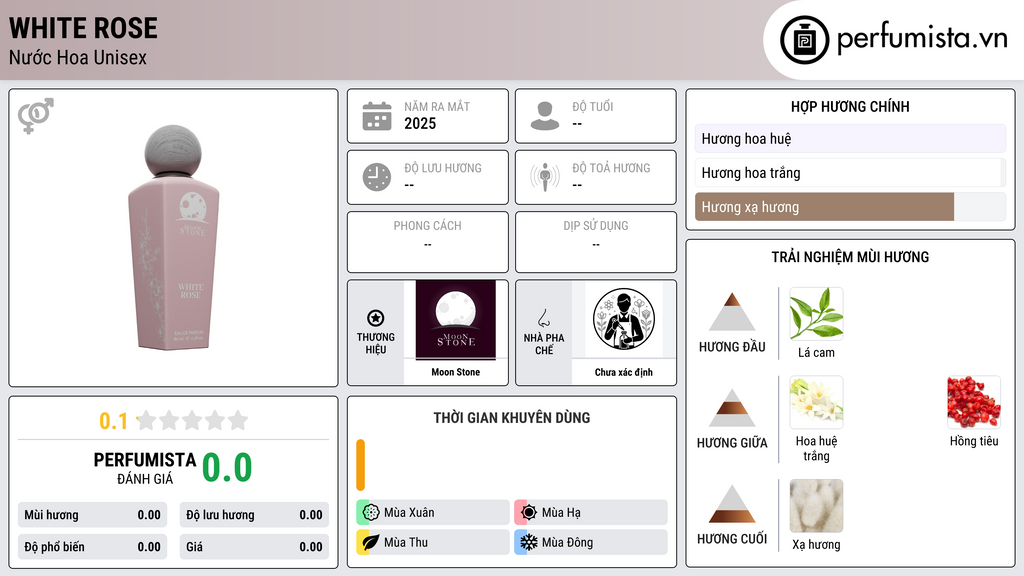This screenshot has height=576, width=1024.
Task: Open the perfumer illustration thumbnail
Action: tap(624, 319)
